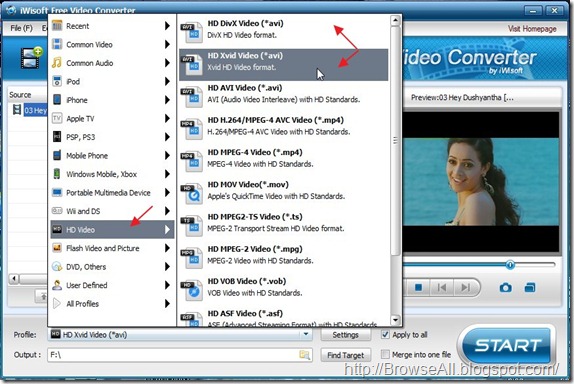Click the All Profiles icon

pyautogui.click(x=57, y=303)
